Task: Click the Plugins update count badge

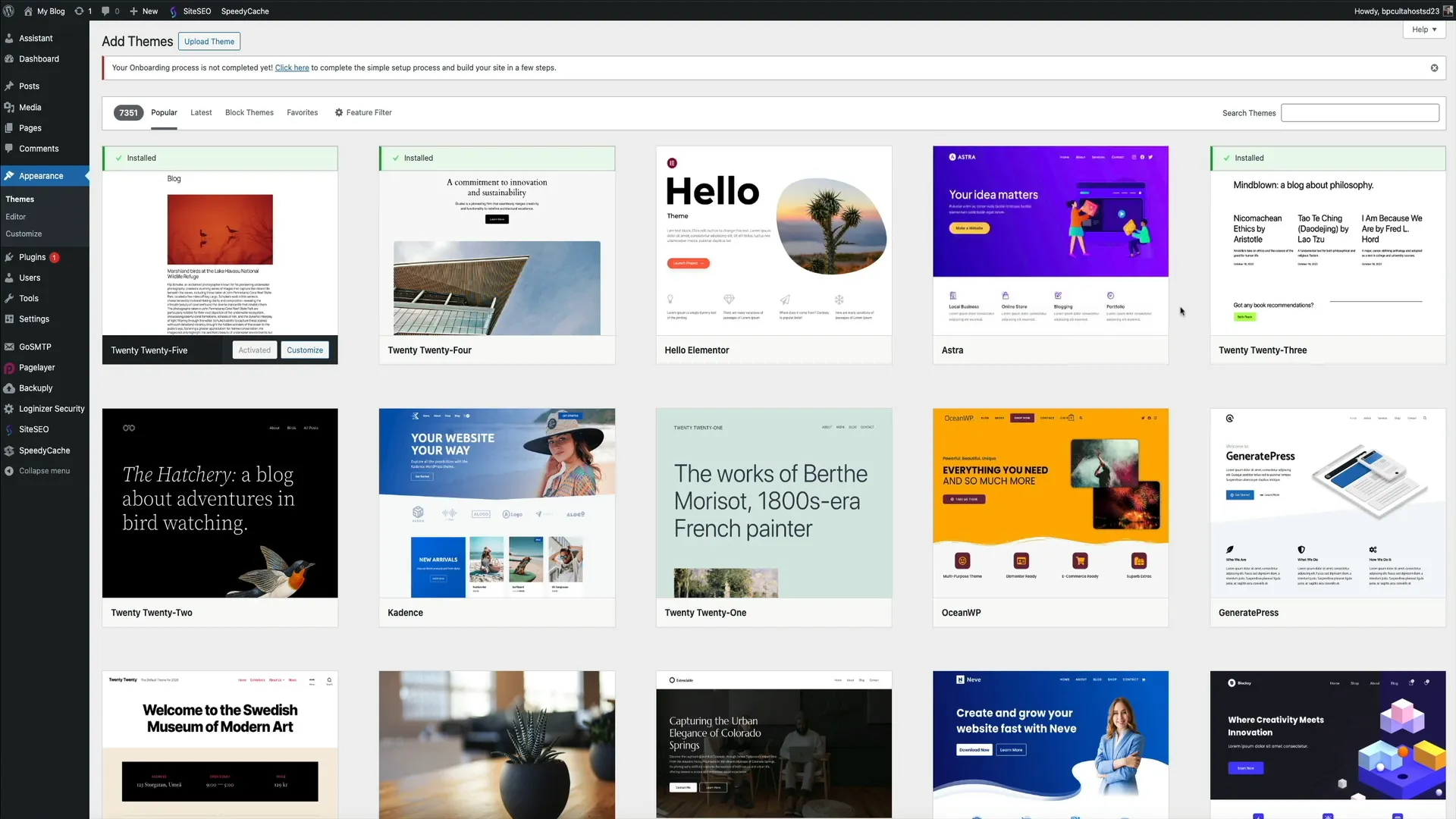Action: 55,257
